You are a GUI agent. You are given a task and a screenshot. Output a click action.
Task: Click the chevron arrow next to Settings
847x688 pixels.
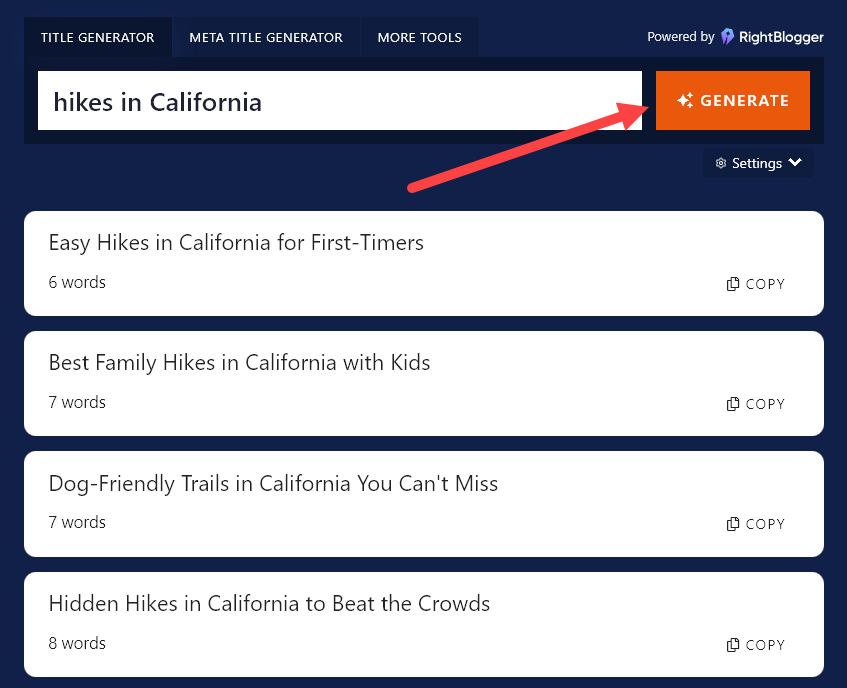point(795,163)
